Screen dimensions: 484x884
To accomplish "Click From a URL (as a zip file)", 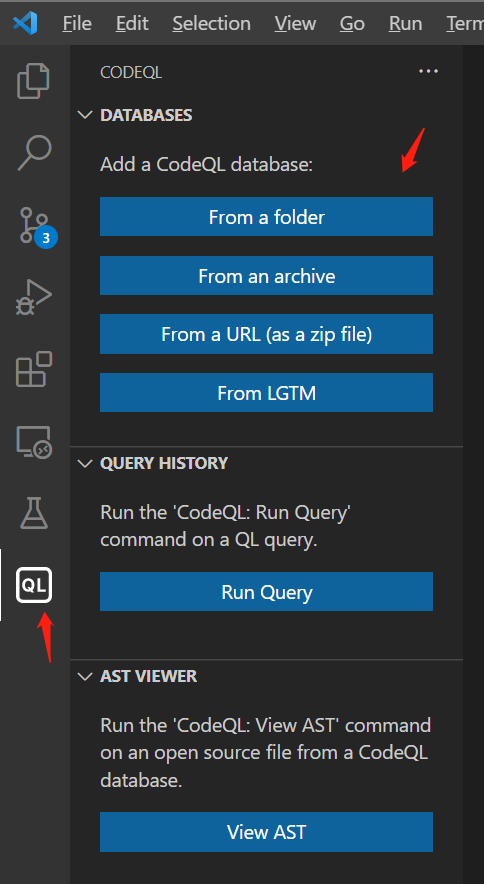I will tap(266, 334).
